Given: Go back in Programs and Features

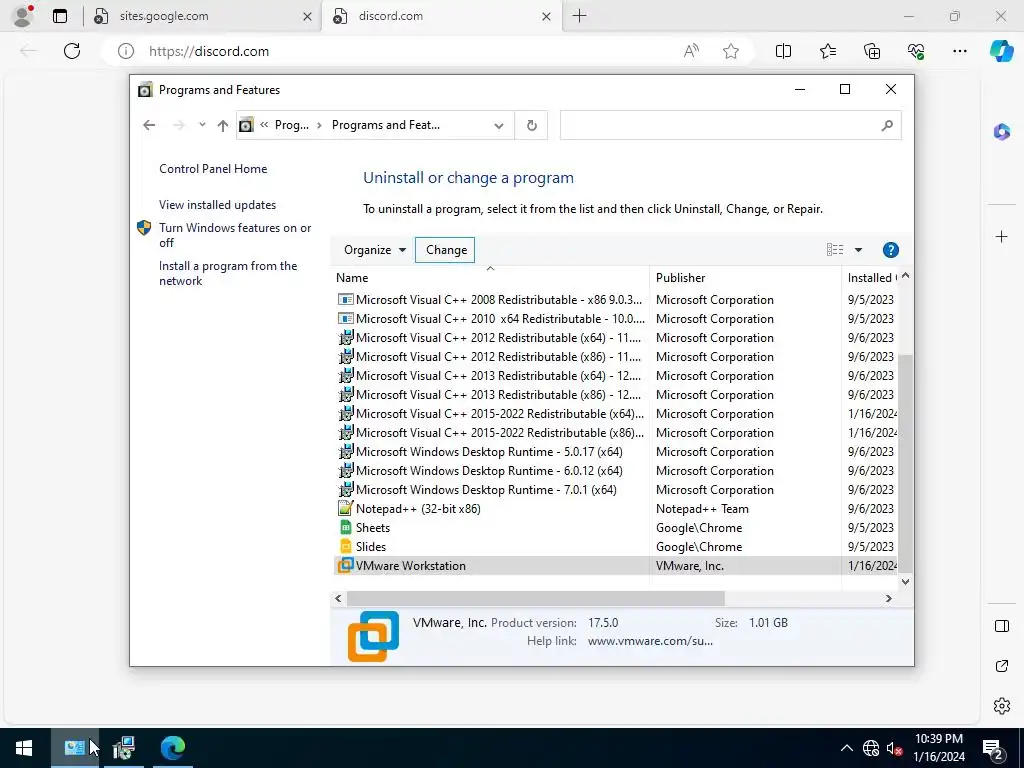Looking at the screenshot, I should [x=149, y=125].
